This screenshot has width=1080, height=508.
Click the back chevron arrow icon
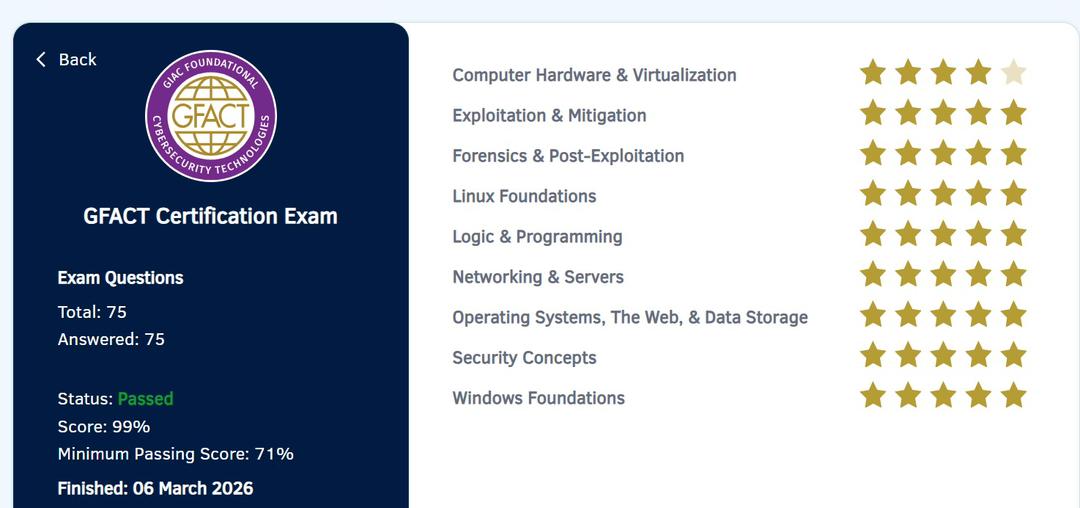click(41, 60)
